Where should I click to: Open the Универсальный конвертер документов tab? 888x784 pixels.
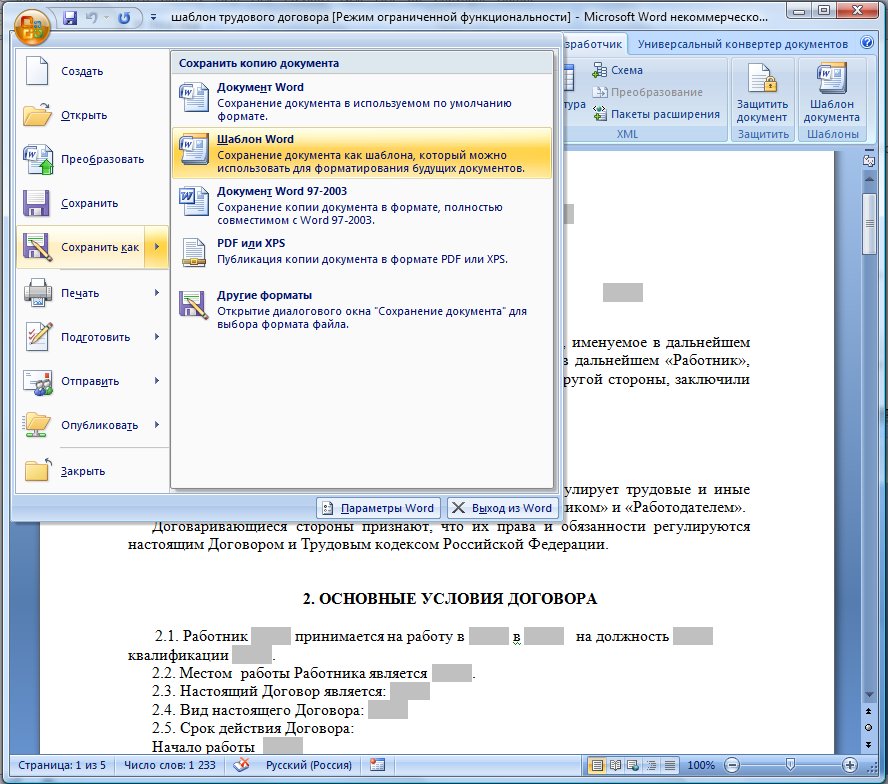742,44
